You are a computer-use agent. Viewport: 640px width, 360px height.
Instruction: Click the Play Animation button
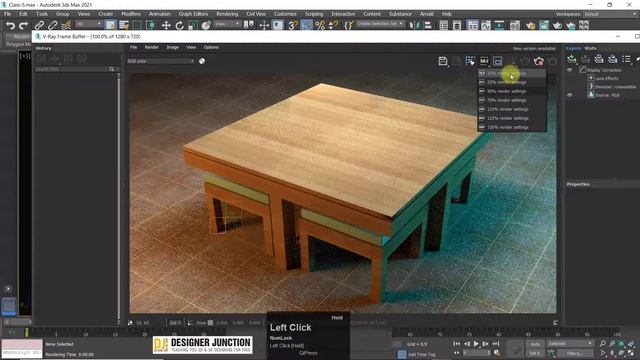476,344
